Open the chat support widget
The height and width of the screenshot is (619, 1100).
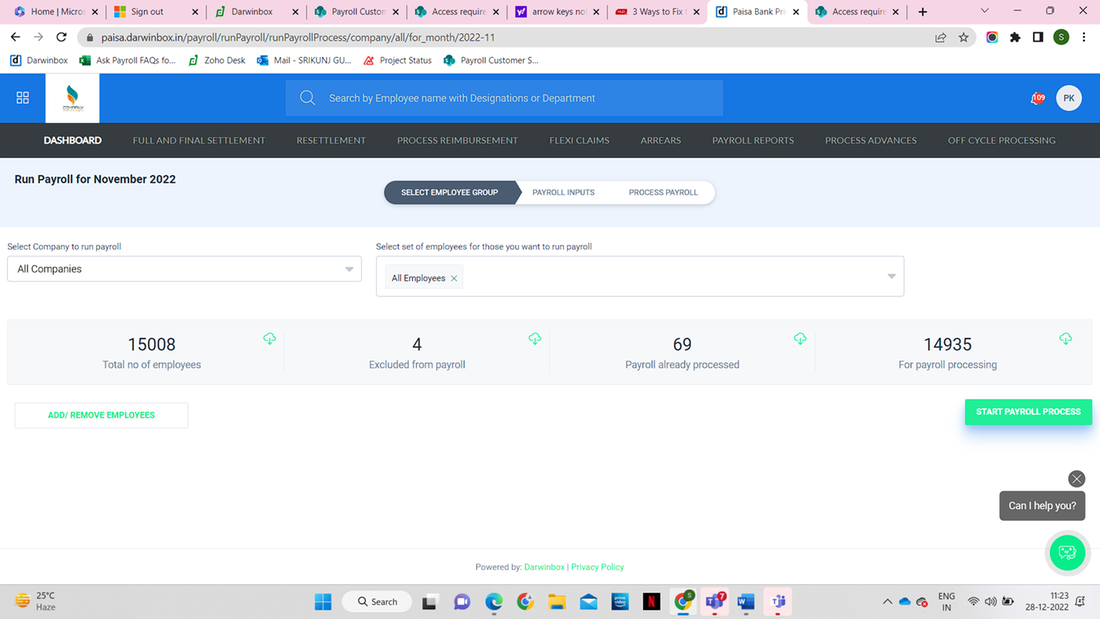pos(1067,552)
